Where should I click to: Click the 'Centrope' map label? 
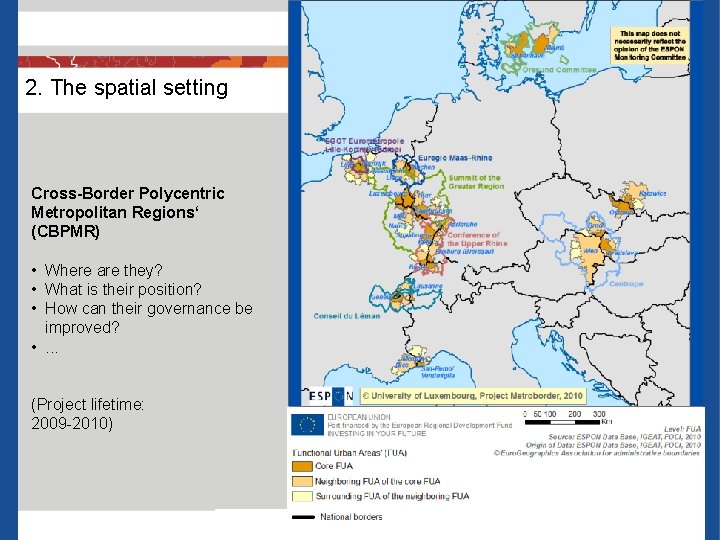pyautogui.click(x=626, y=284)
